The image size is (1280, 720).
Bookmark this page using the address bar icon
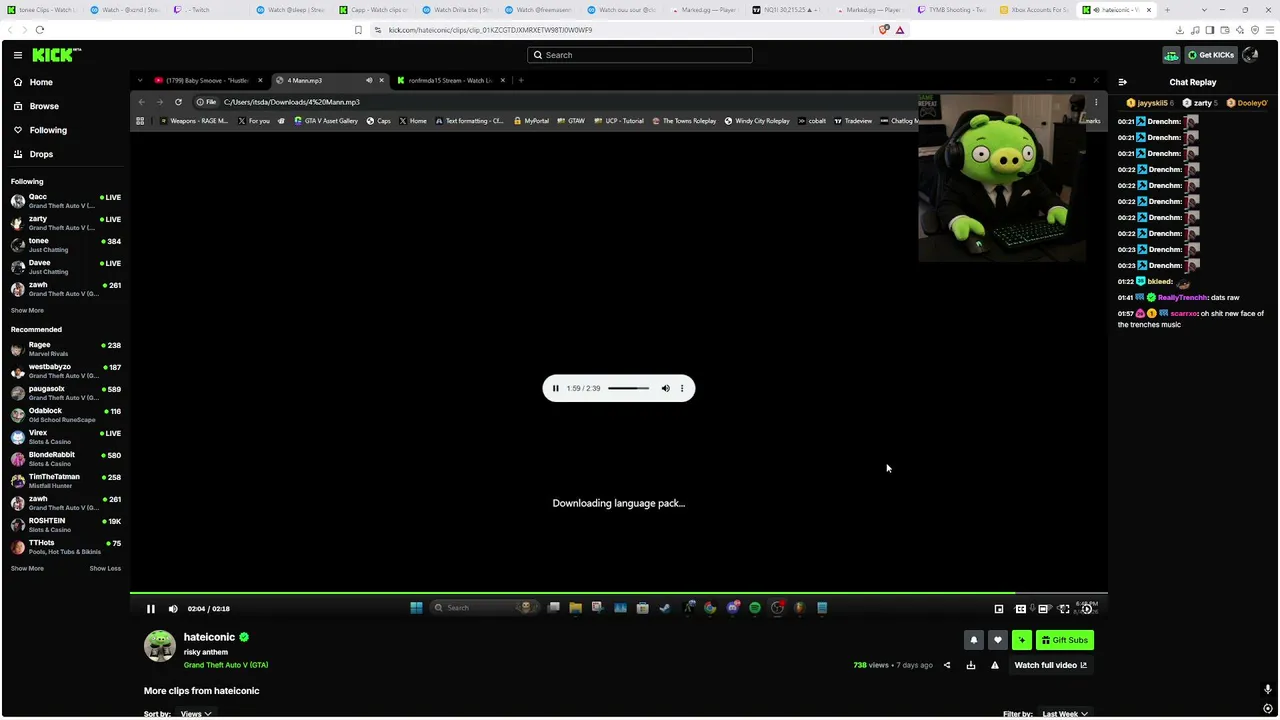[x=358, y=30]
